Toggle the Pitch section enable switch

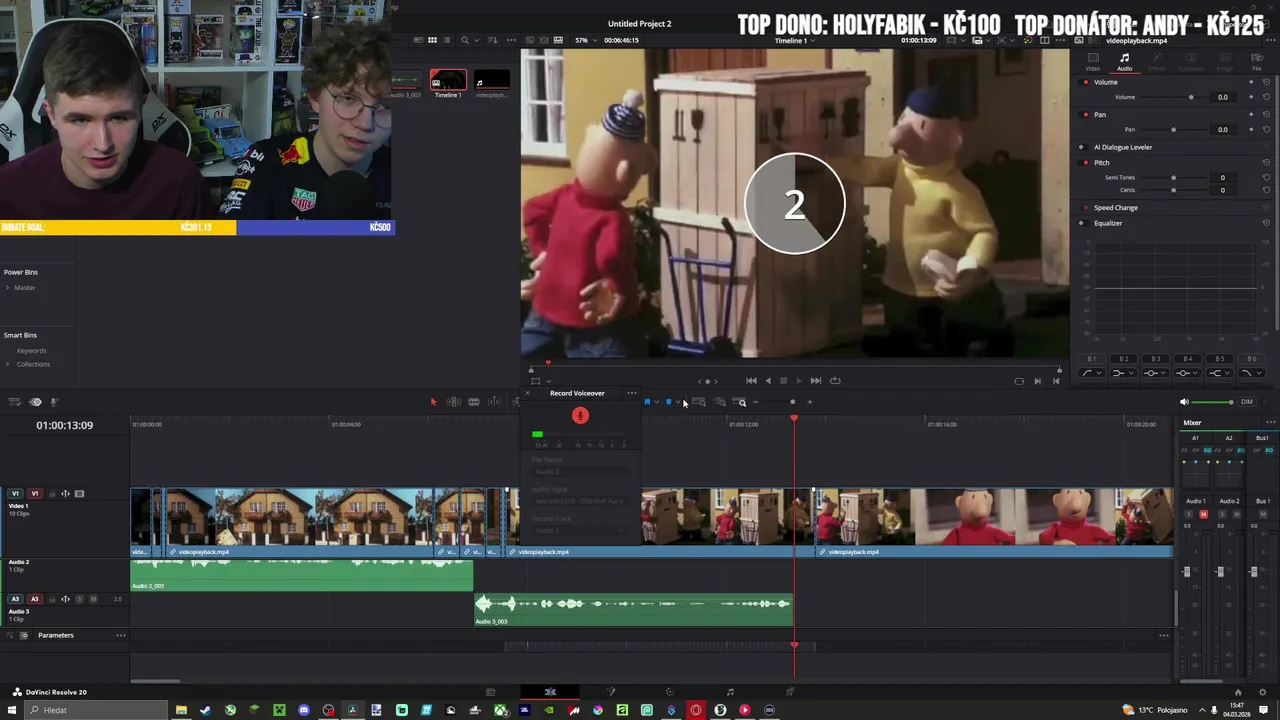click(x=1084, y=163)
